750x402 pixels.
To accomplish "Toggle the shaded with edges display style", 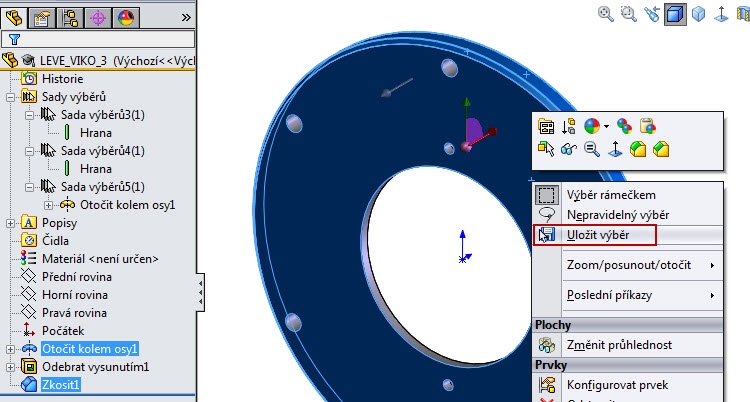I will click(x=676, y=14).
